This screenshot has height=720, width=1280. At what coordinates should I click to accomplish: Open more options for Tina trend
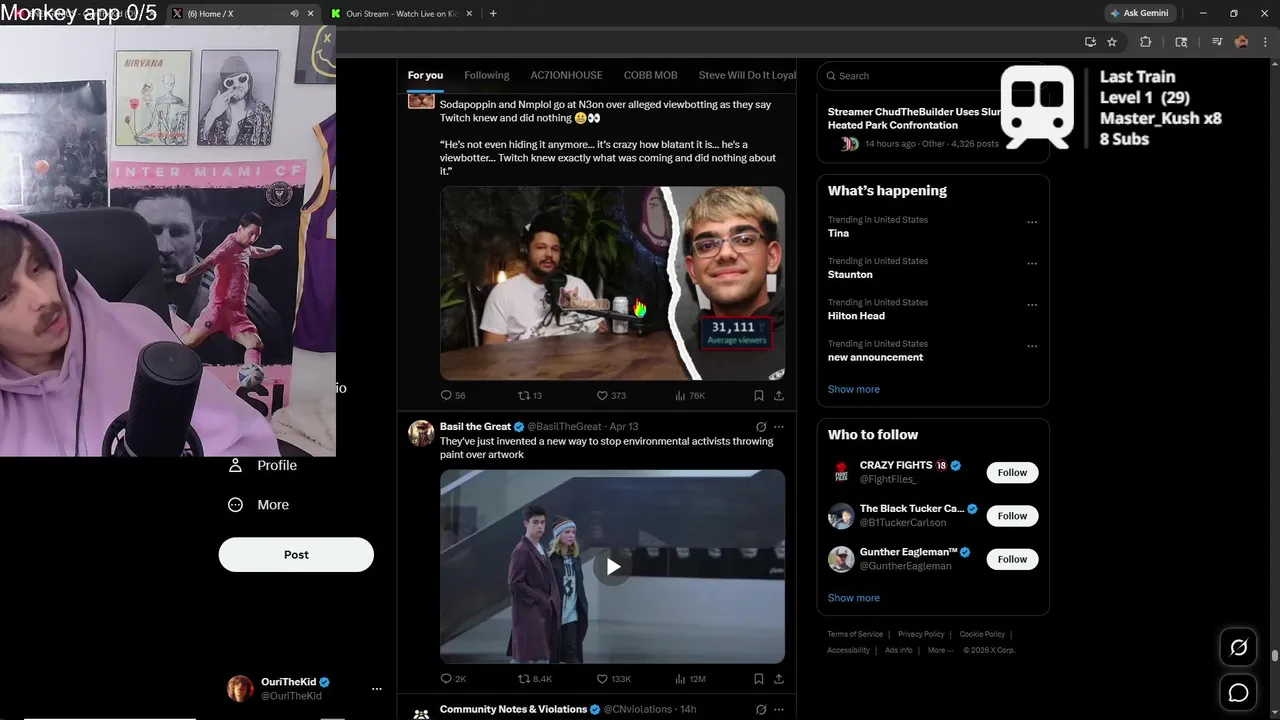point(1032,223)
